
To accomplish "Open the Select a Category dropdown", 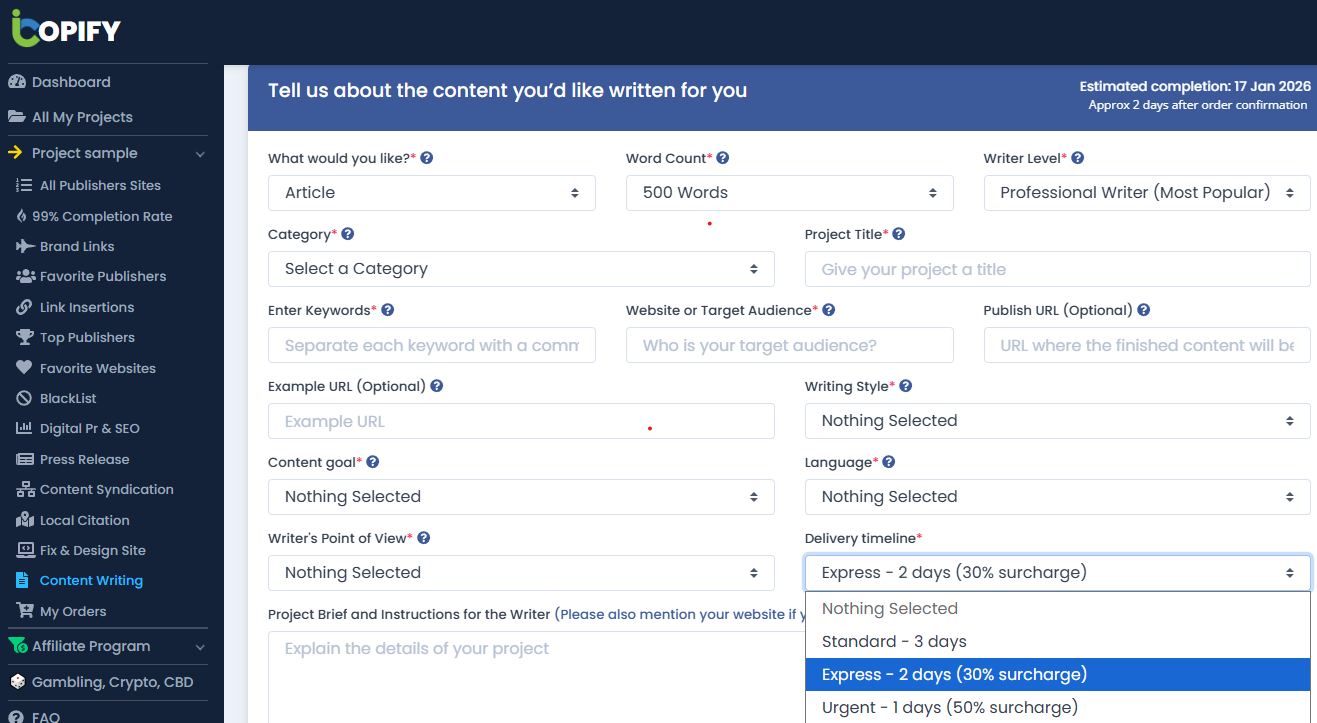I will click(521, 268).
